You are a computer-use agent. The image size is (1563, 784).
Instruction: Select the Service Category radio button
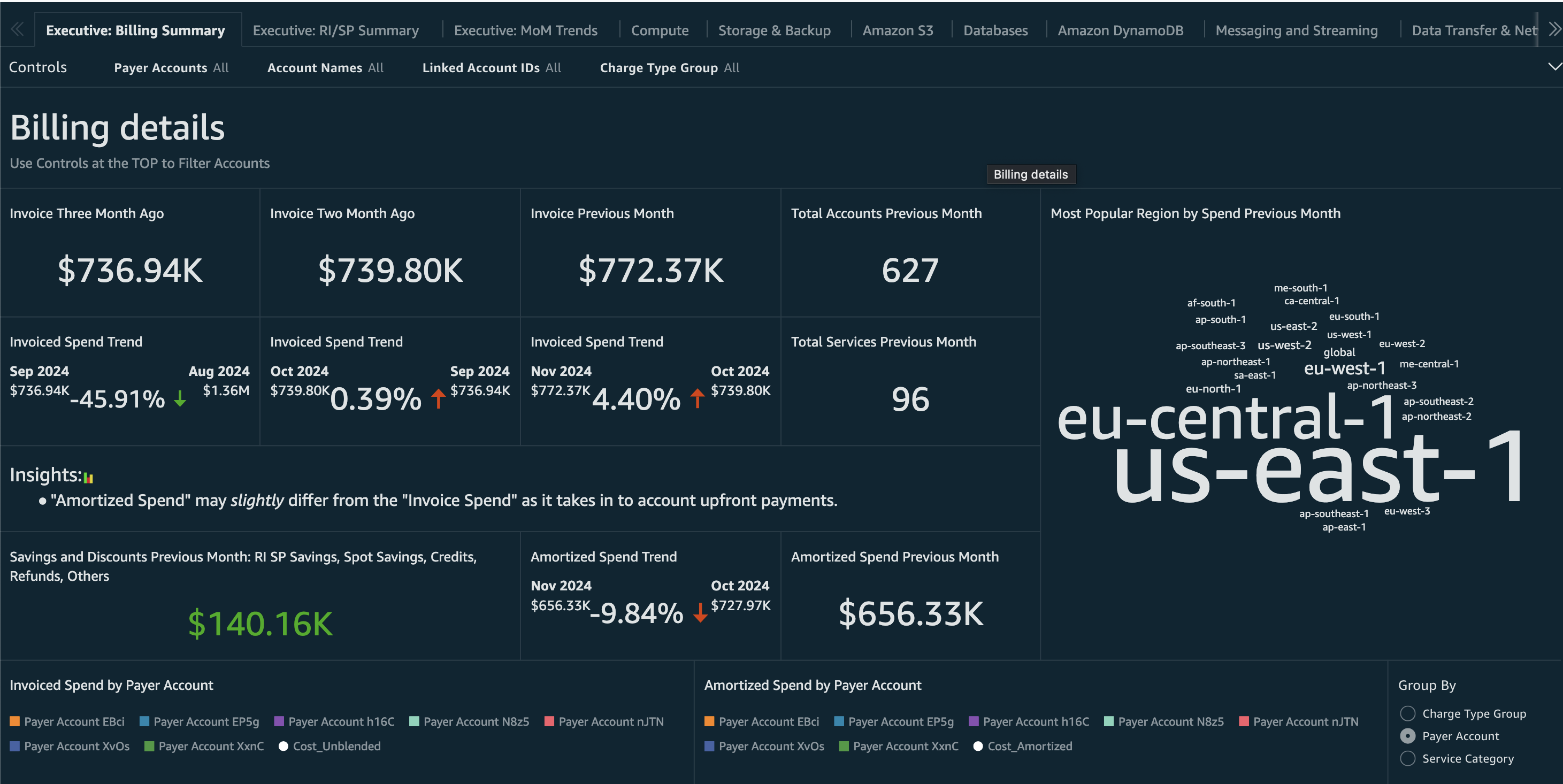[x=1409, y=758]
